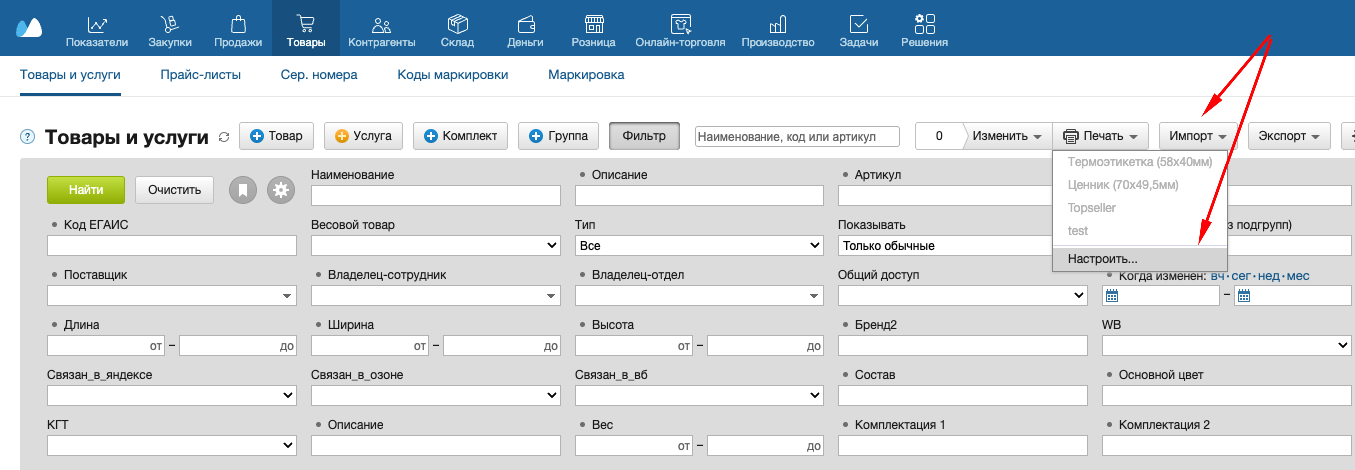Switch to the Прайс-листы tab
The image size is (1355, 470).
pos(200,74)
